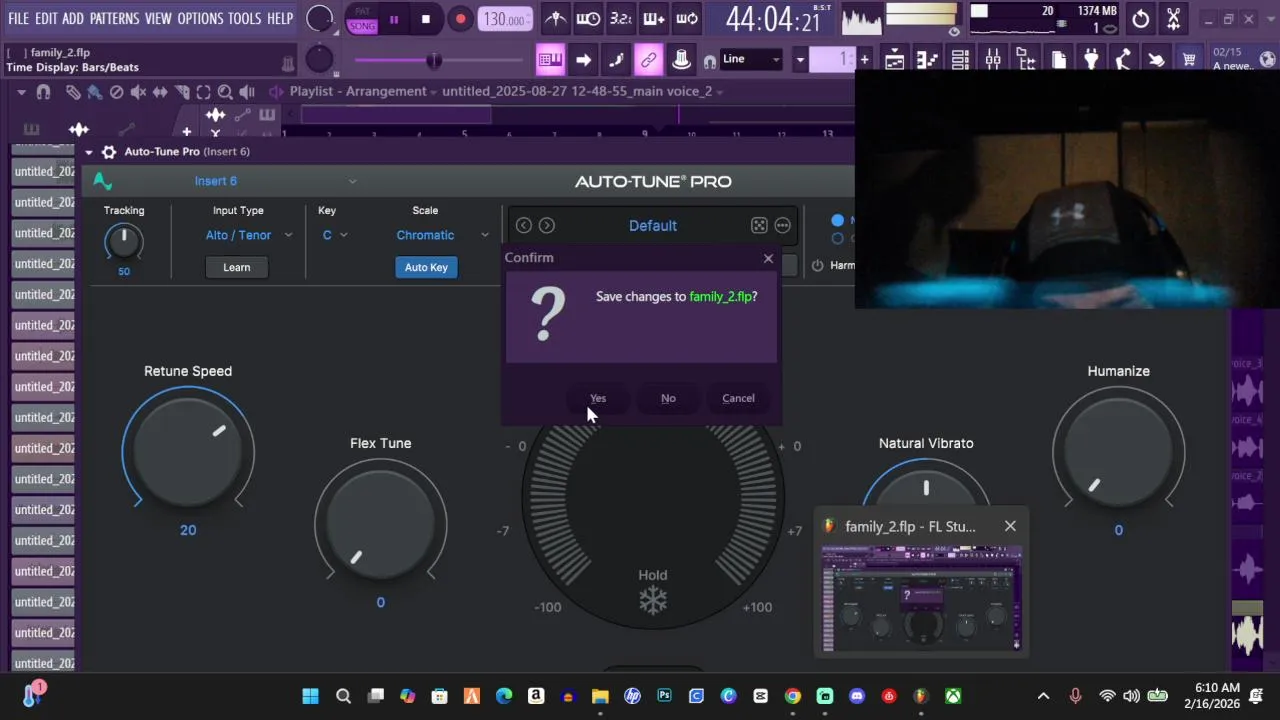Toggle the metronome icon

[556, 19]
